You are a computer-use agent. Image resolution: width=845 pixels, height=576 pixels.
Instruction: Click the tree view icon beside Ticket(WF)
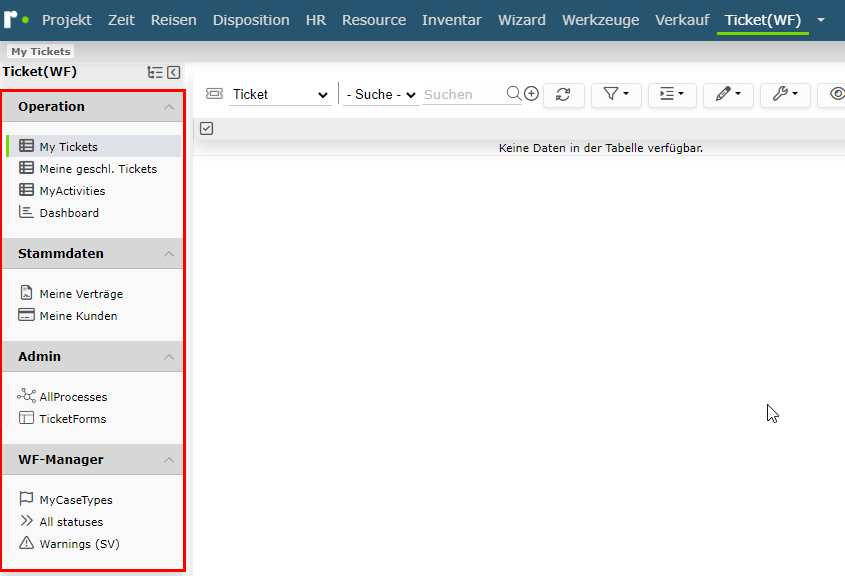[155, 72]
